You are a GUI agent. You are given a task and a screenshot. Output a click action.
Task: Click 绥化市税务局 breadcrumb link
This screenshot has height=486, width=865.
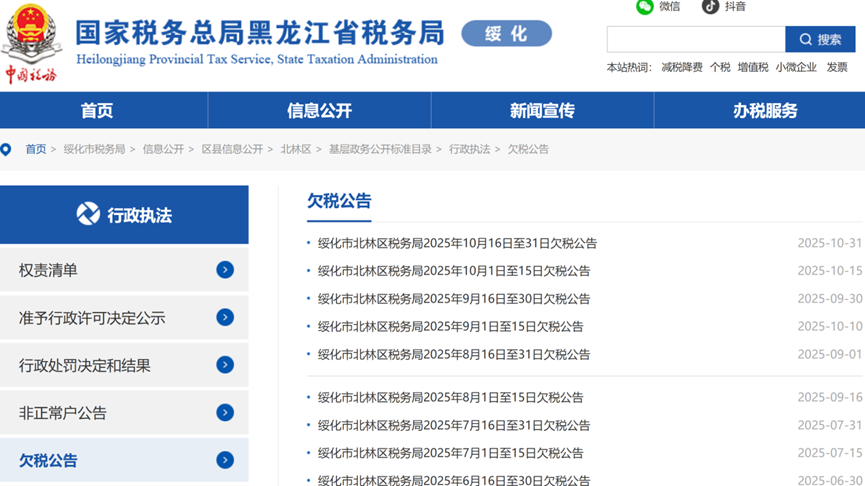pos(94,149)
